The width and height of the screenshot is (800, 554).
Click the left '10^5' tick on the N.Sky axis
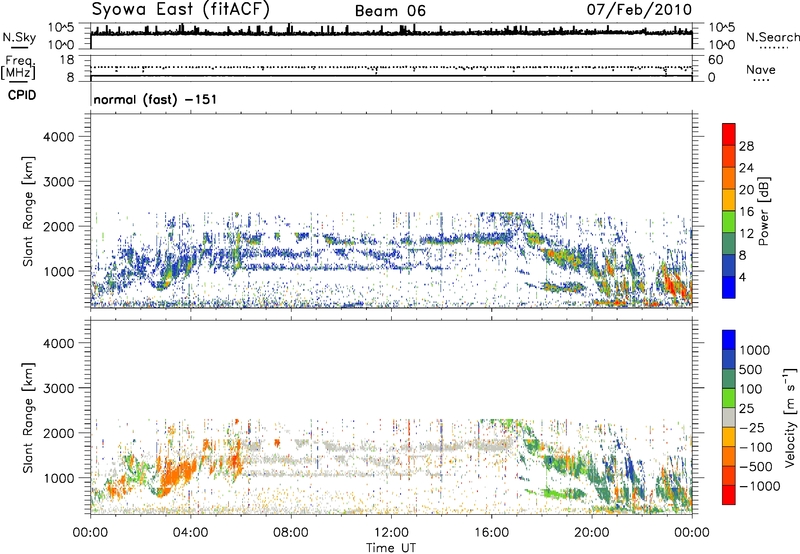click(61, 27)
